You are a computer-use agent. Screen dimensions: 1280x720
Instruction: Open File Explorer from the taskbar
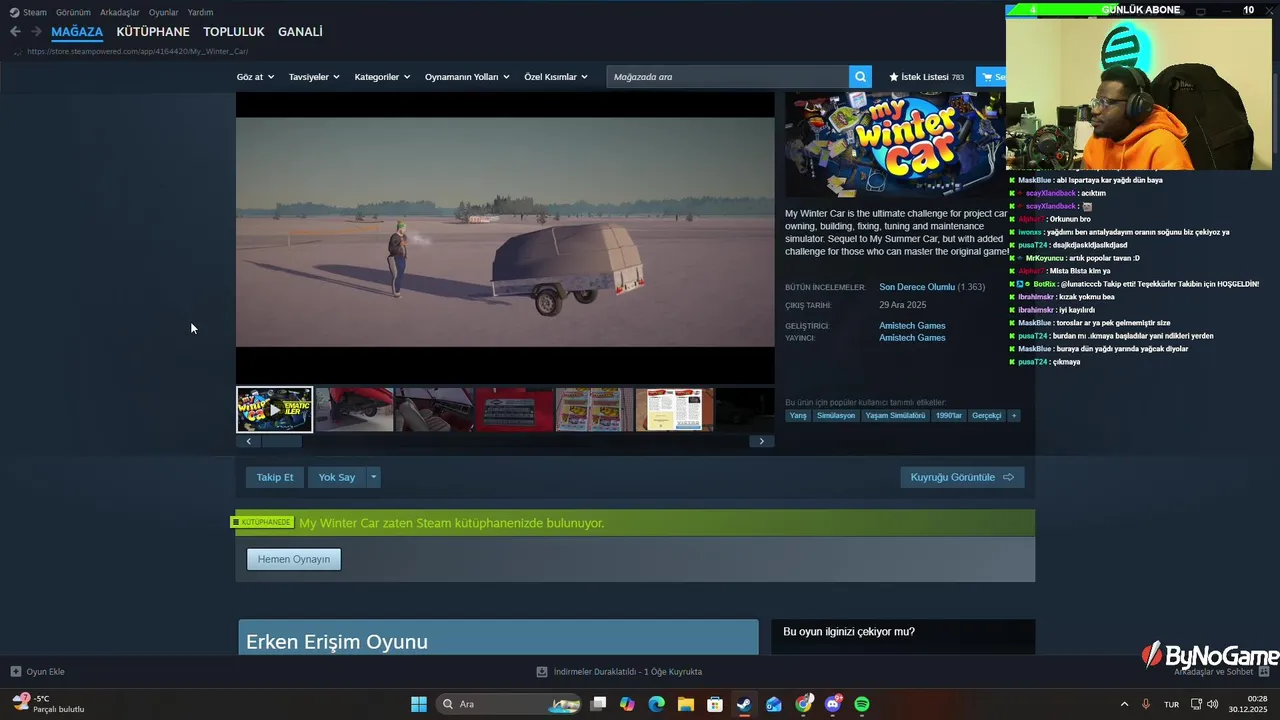tap(686, 704)
